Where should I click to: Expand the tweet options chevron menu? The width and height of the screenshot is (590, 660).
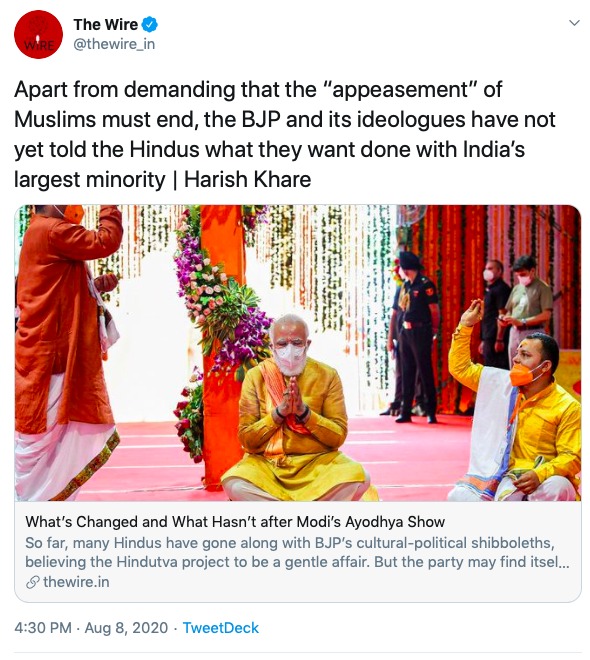pyautogui.click(x=574, y=23)
